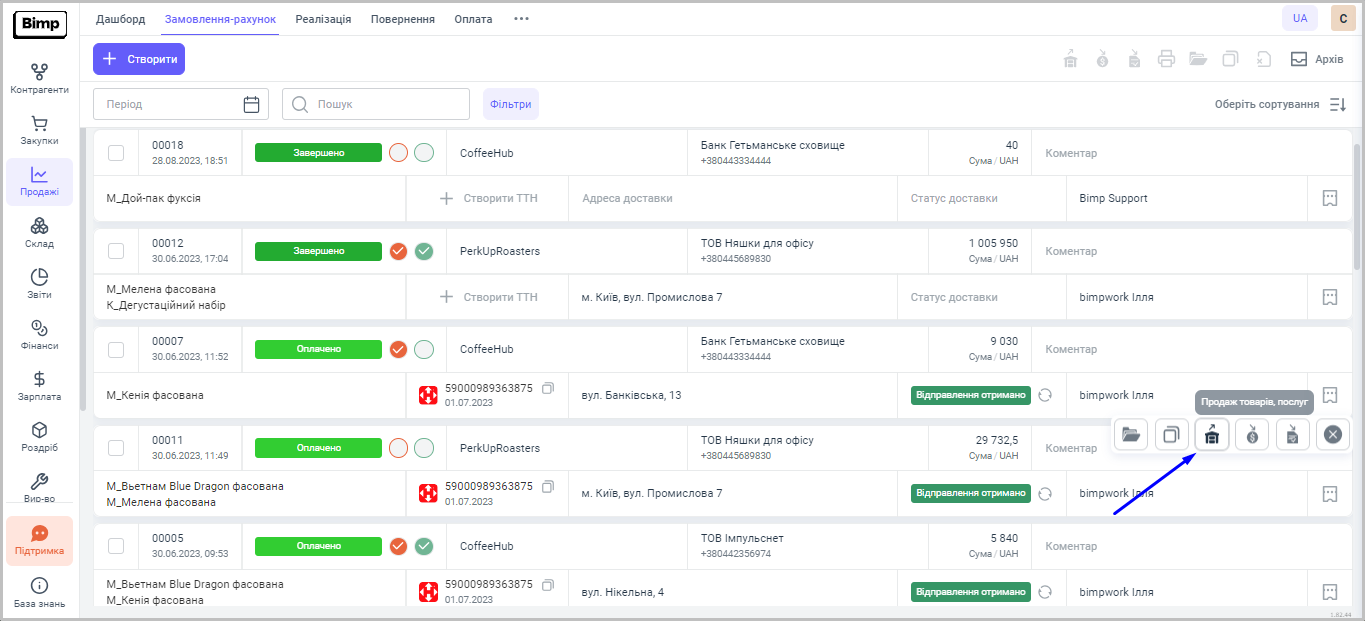Go to the Повернення tab
Viewport: 1365px width, 621px height.
(402, 19)
